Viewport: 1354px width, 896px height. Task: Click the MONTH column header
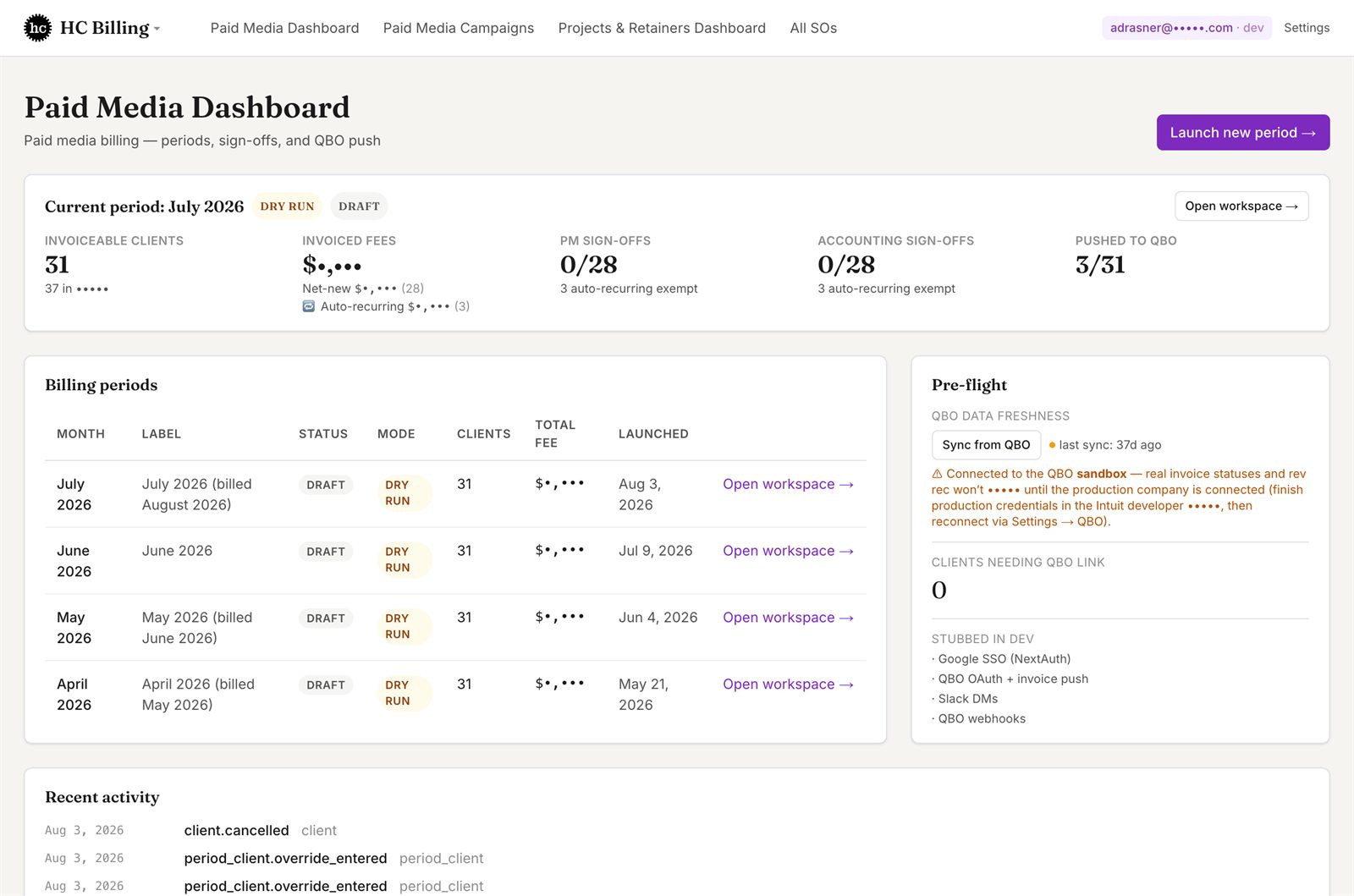tap(80, 434)
